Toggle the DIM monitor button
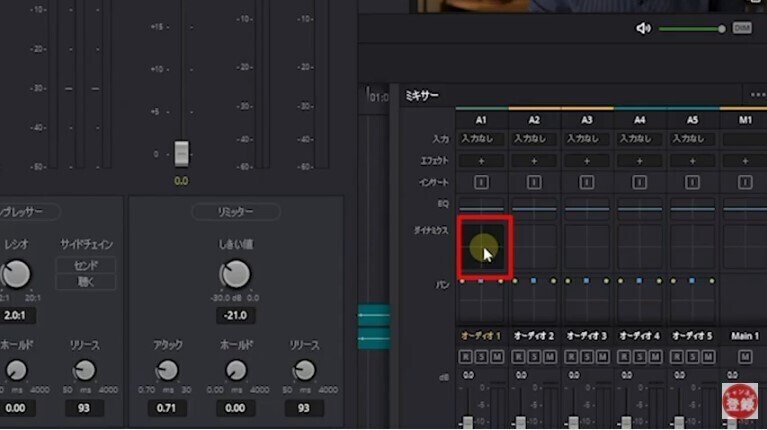767x430 pixels. tap(742, 28)
